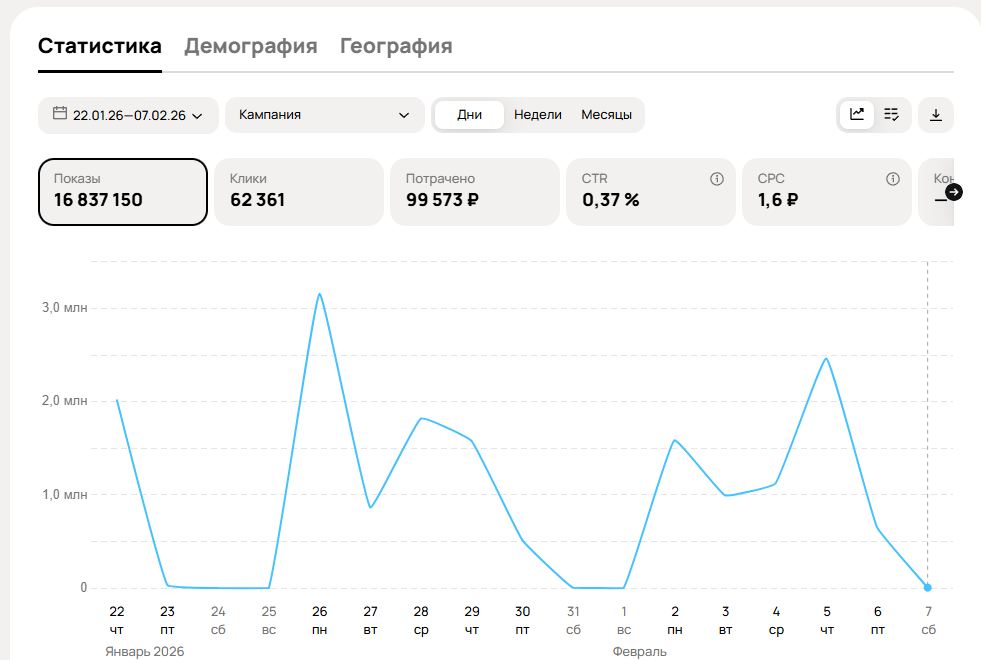The image size is (981, 660).
Task: Click the CPC info icon
Action: [892, 179]
